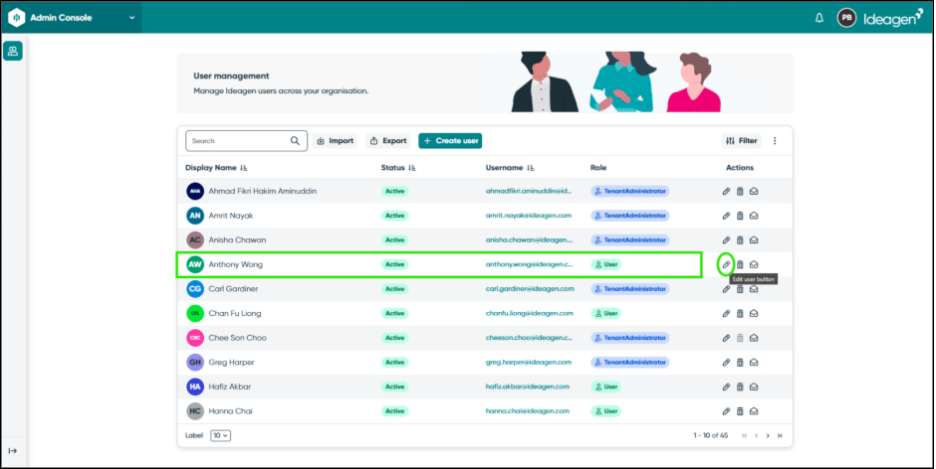Click the Import button
936x469 pixels.
click(335, 141)
